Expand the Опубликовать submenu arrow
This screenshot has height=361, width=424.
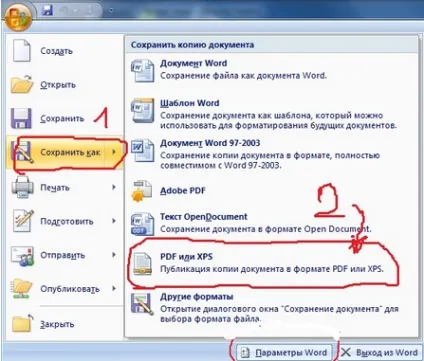coord(114,288)
